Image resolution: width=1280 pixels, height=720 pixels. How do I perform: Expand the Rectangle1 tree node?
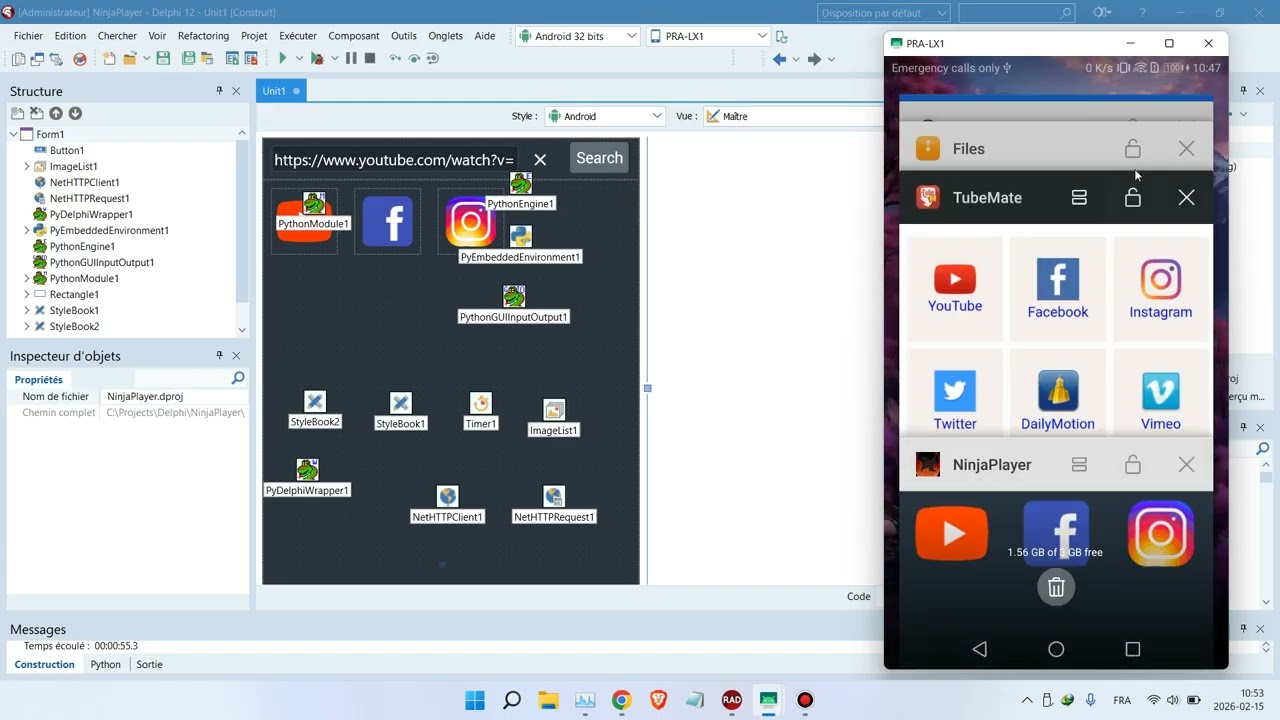[x=27, y=294]
